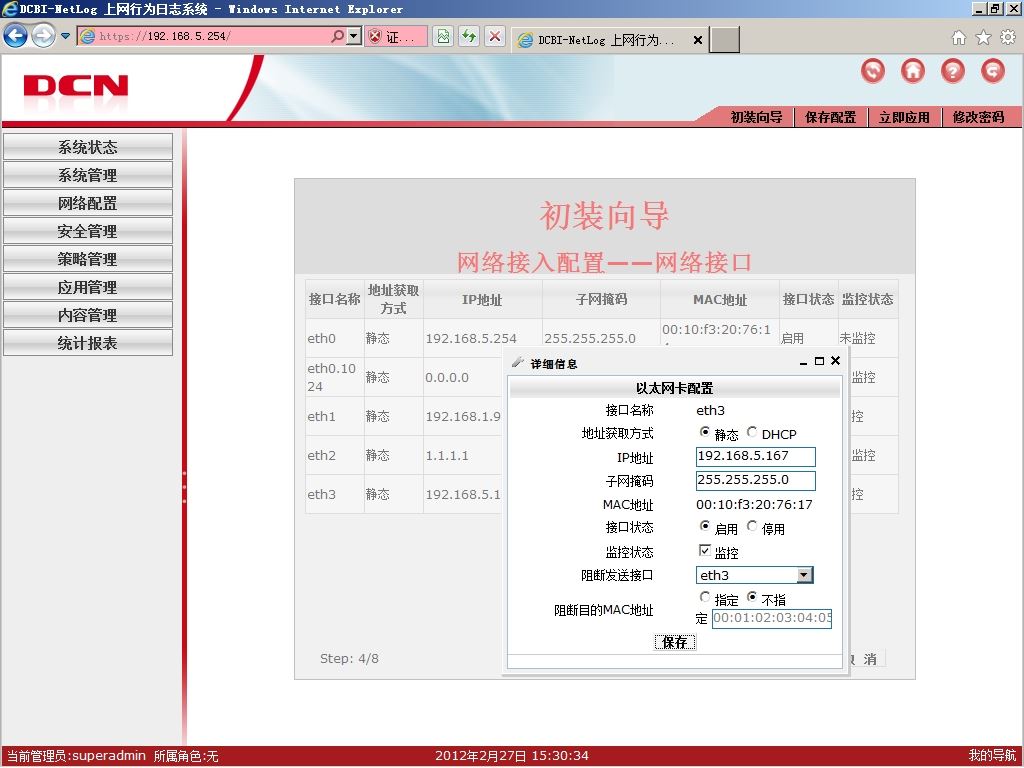Minimize the 详细信息 dialog
Screen dimensions: 1024x768
(803, 362)
